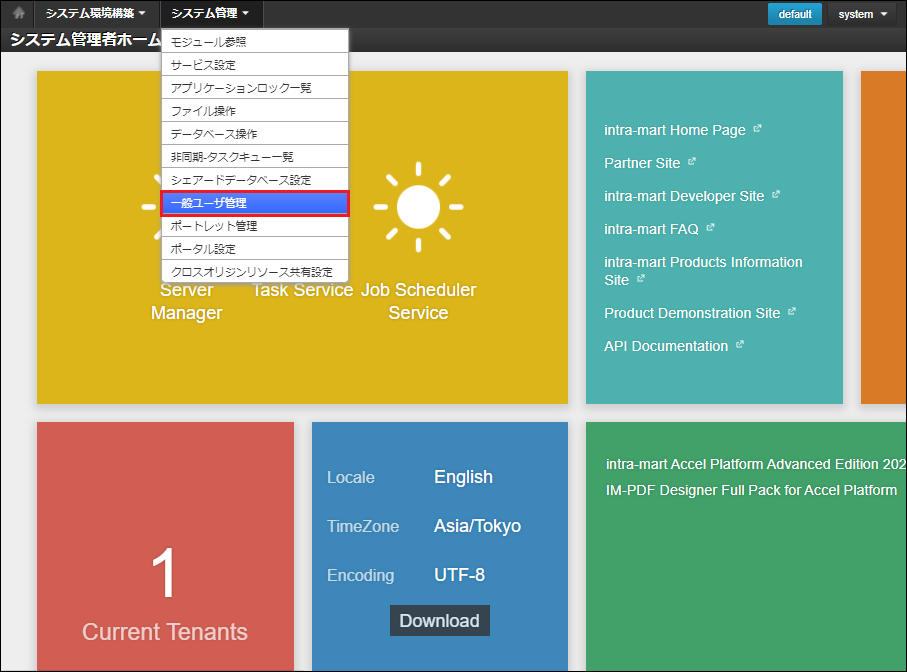This screenshot has height=672, width=907.
Task: Expand the システム環境構築 dropdown menu
Action: [x=96, y=14]
